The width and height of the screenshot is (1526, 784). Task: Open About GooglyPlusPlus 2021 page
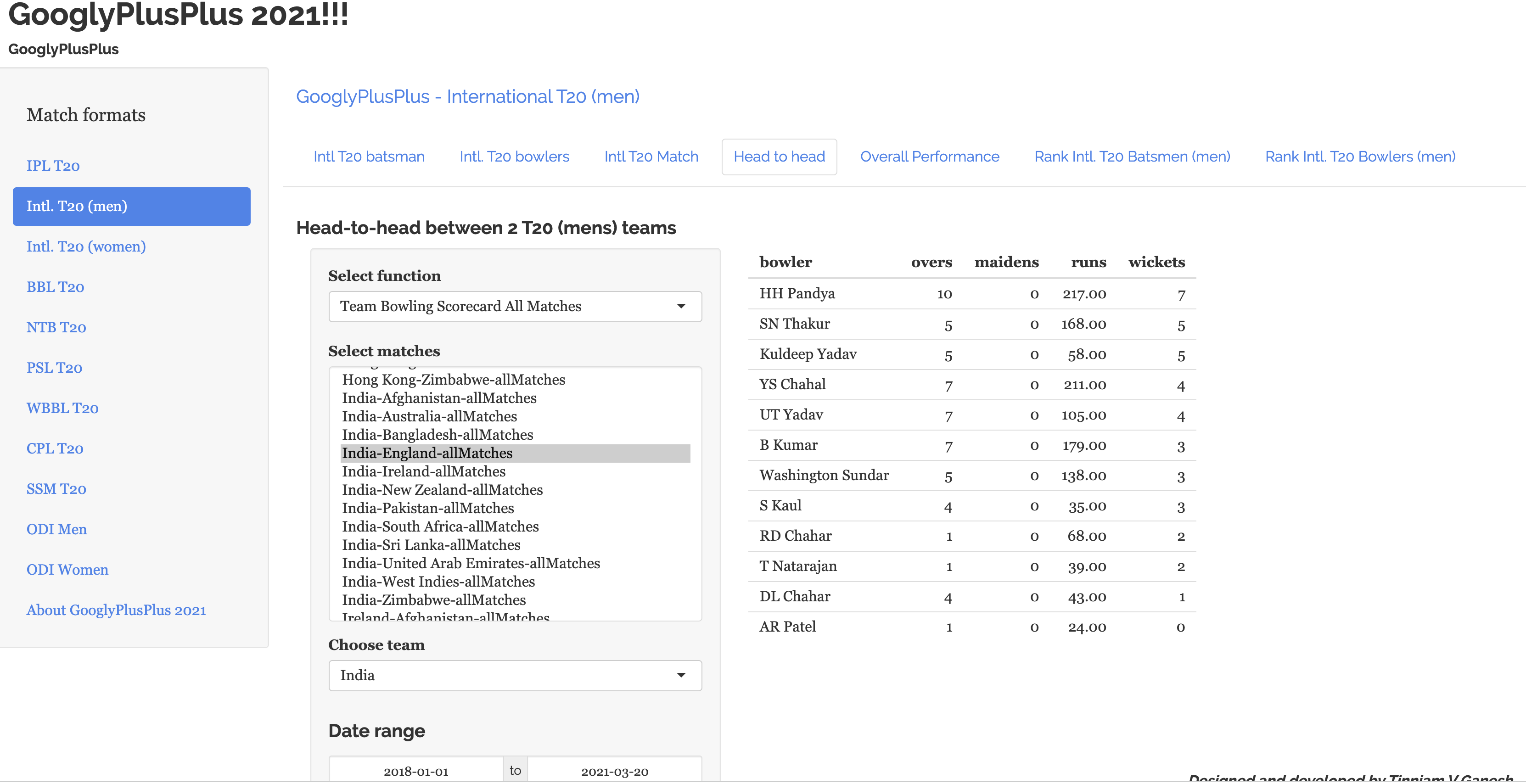116,610
